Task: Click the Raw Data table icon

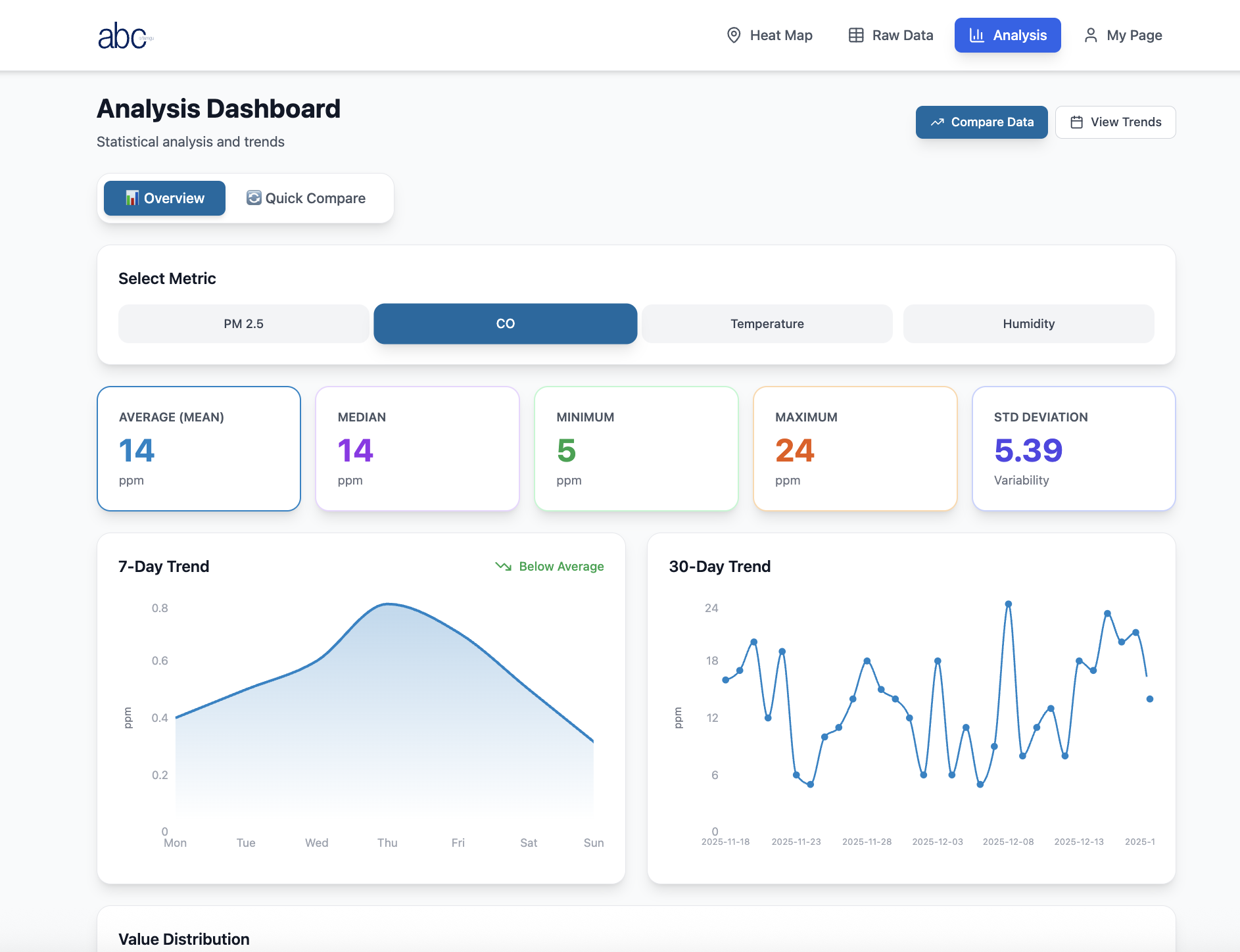Action: tap(855, 36)
